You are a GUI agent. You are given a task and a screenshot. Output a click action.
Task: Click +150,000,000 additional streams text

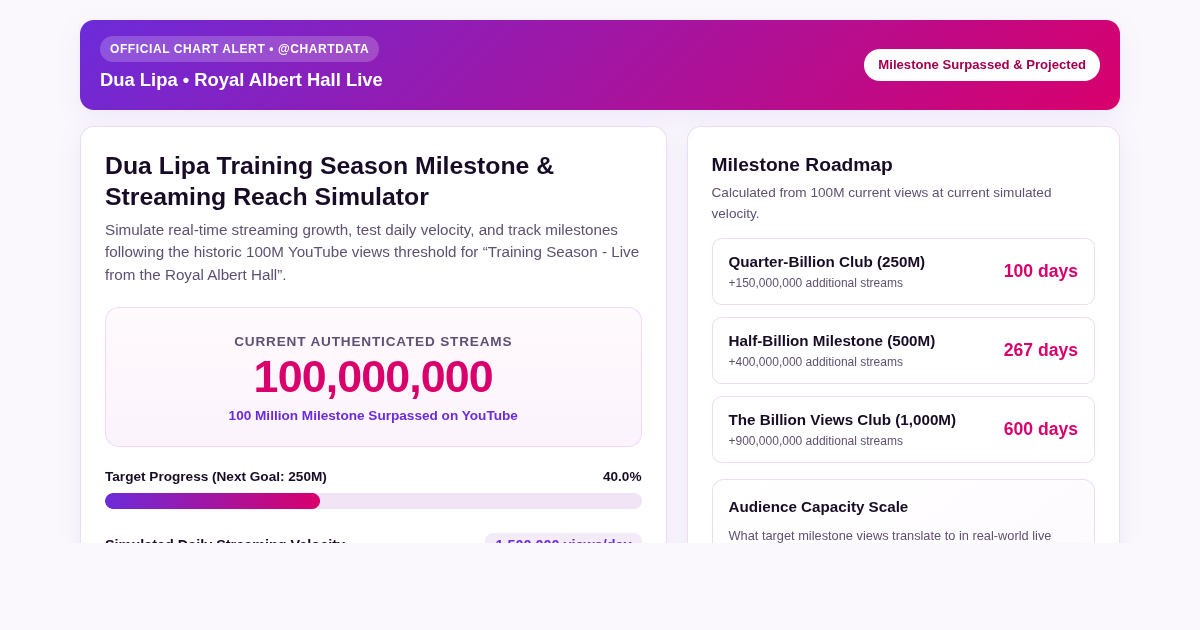pos(815,283)
